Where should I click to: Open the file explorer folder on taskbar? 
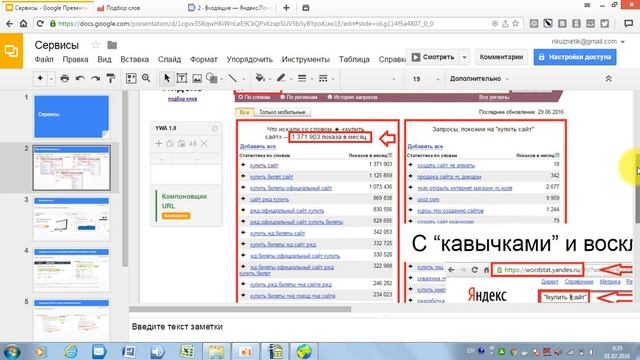click(216, 351)
